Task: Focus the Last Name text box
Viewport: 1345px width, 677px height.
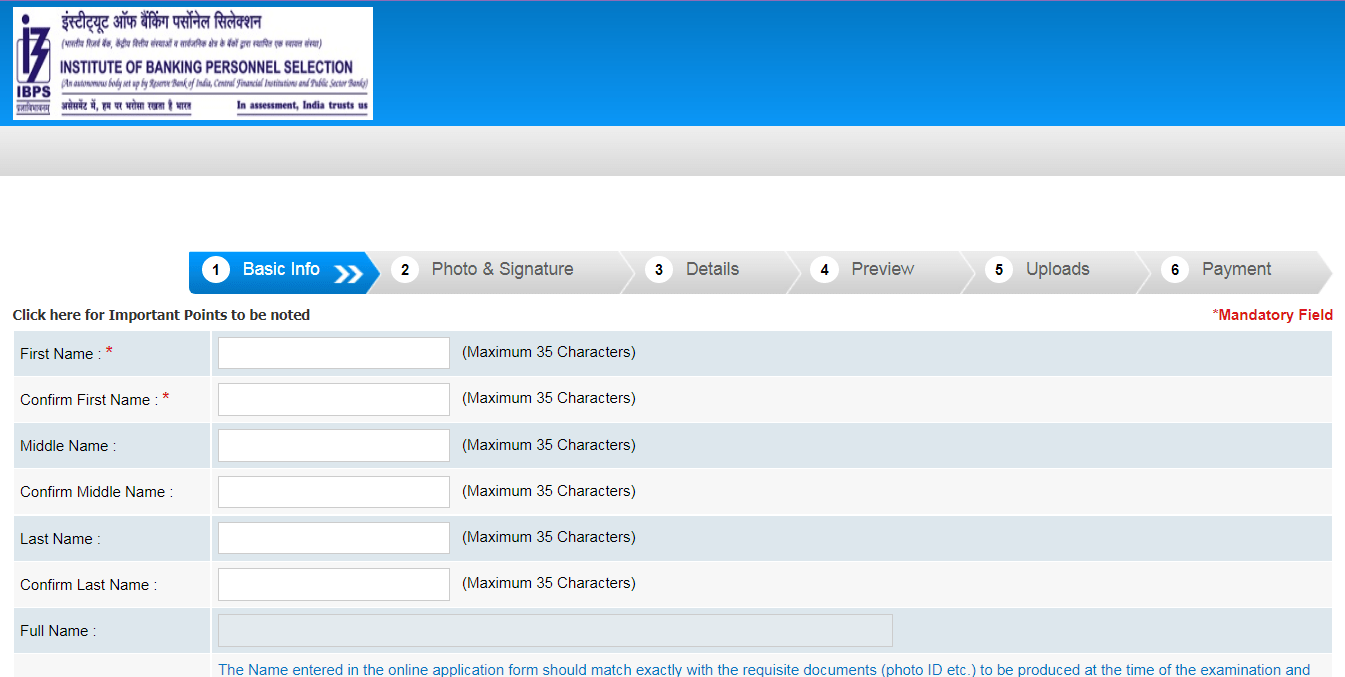Action: [334, 538]
